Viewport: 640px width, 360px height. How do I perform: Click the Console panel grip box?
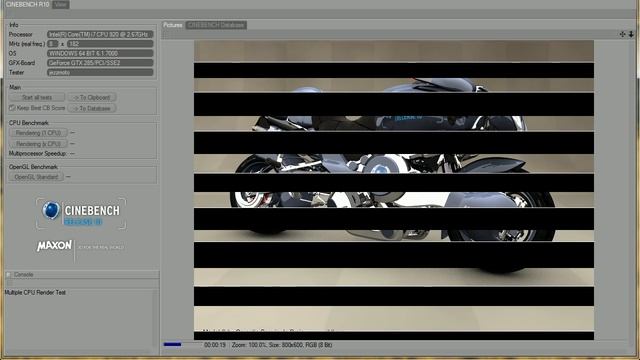pos(9,275)
